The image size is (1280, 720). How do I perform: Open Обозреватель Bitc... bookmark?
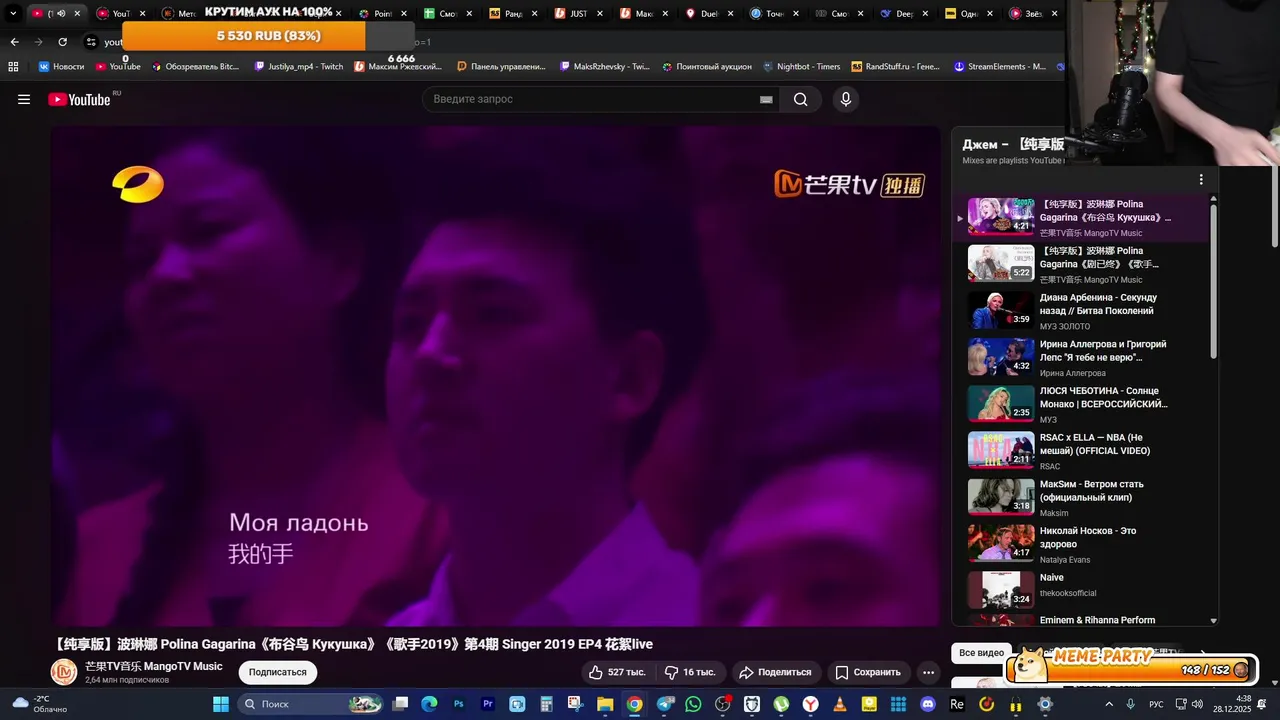coord(195,67)
